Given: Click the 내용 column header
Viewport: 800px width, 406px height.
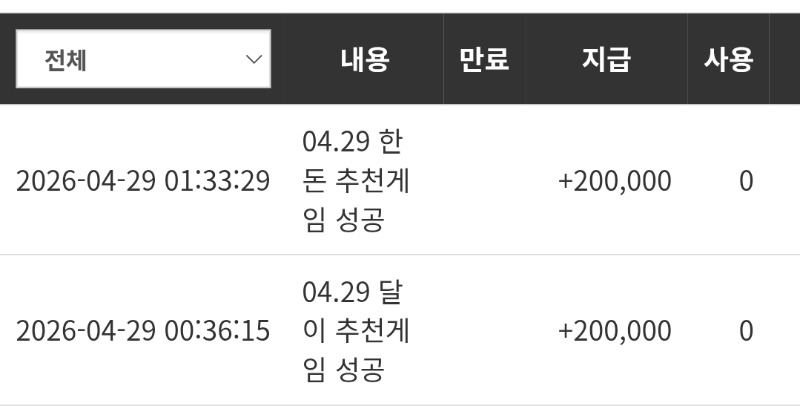Looking at the screenshot, I should 365,59.
